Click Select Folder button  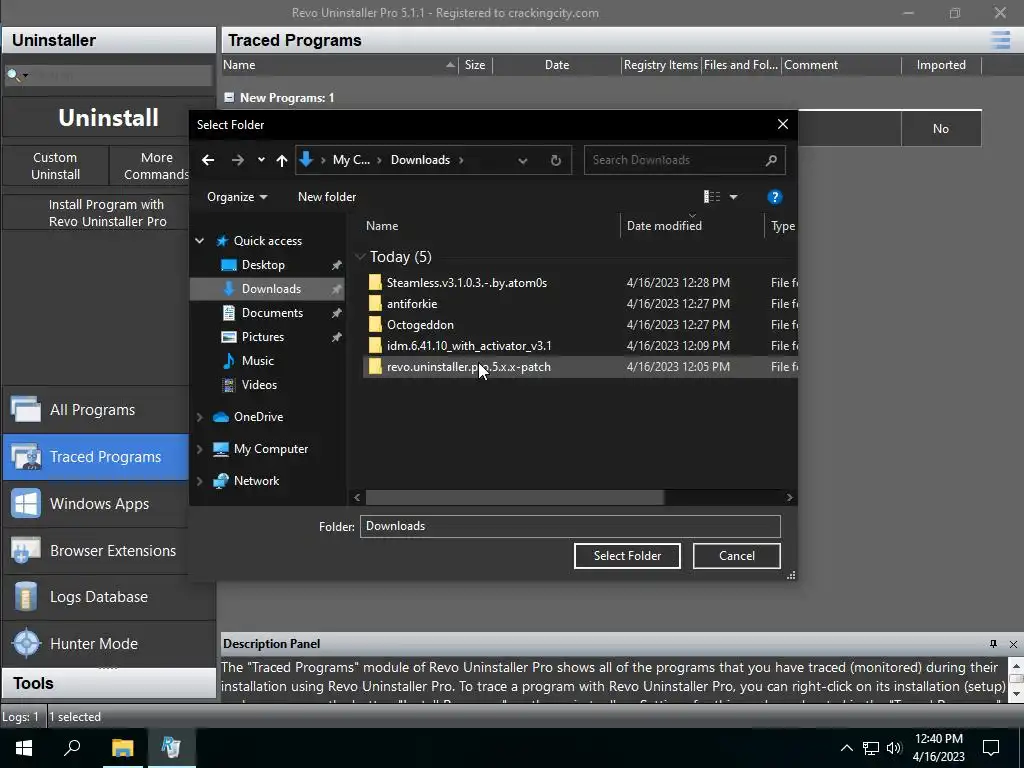coord(627,556)
